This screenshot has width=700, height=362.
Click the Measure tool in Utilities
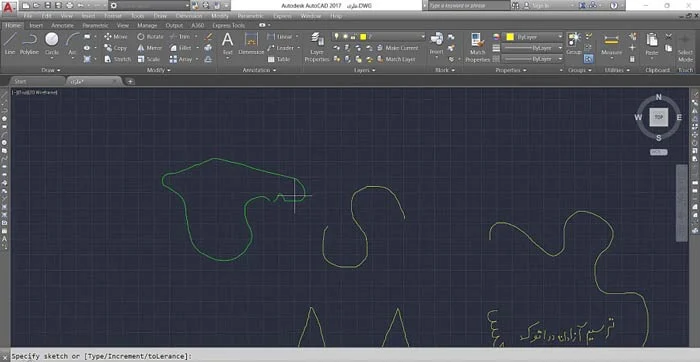click(x=612, y=43)
